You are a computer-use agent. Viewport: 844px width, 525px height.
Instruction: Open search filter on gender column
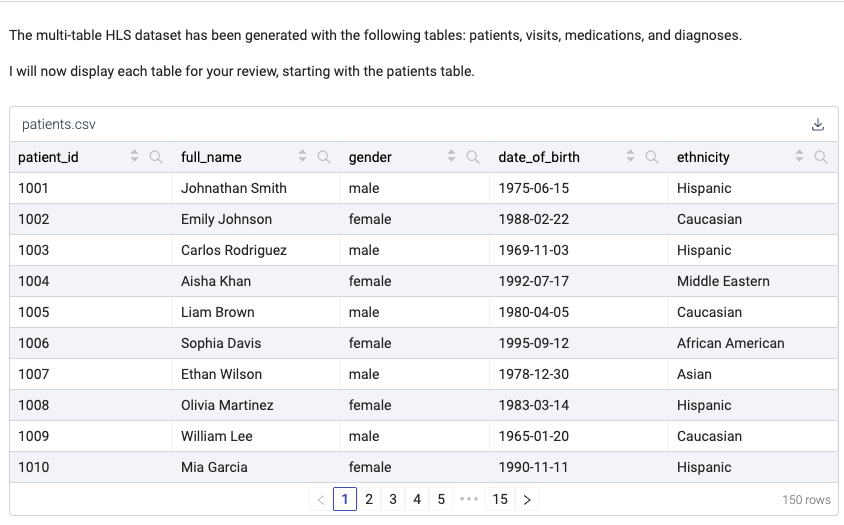tap(473, 157)
